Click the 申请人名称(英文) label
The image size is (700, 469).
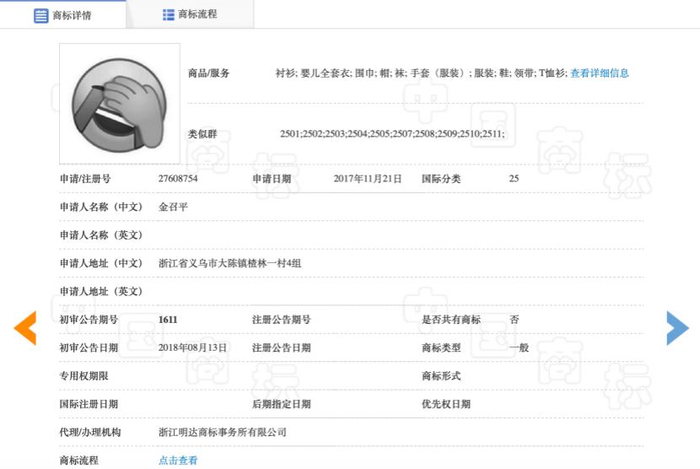[x=101, y=235]
